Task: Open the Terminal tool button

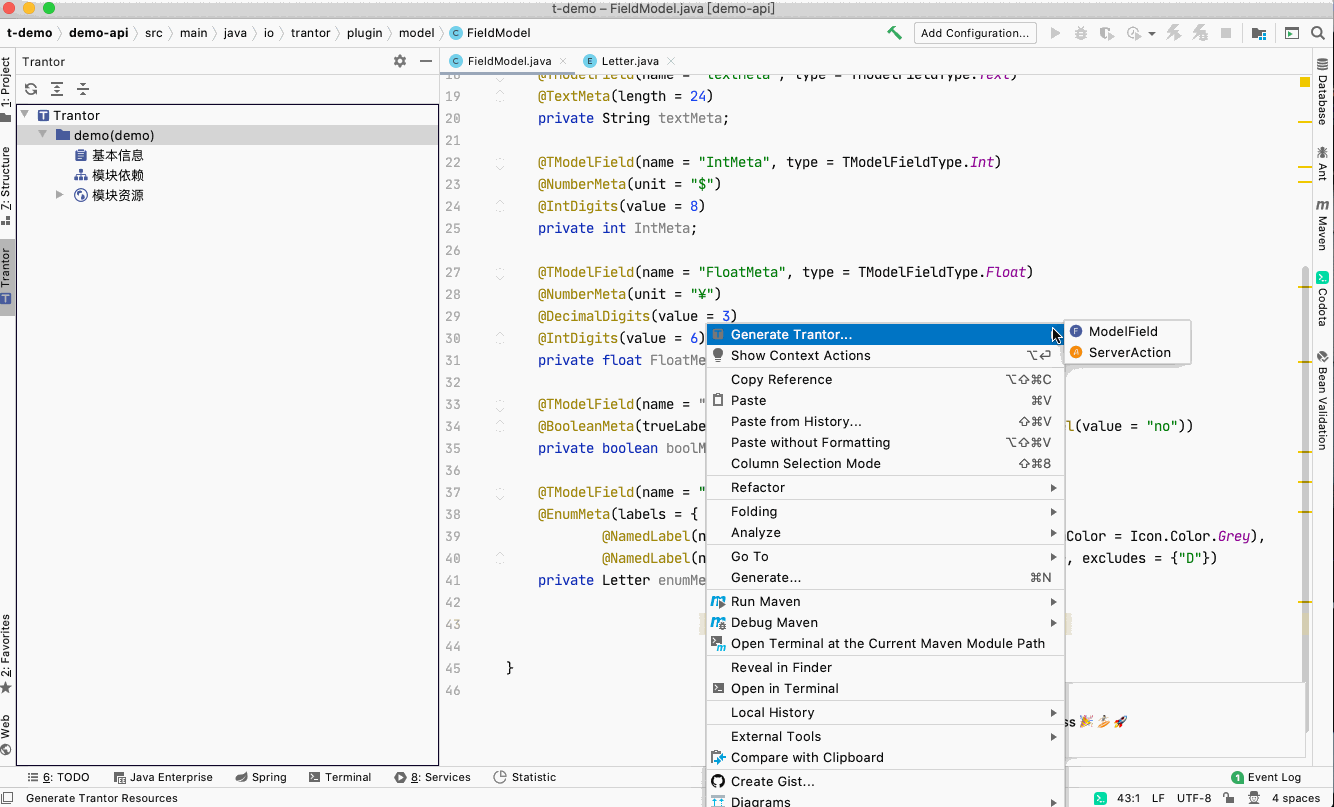Action: (x=340, y=777)
